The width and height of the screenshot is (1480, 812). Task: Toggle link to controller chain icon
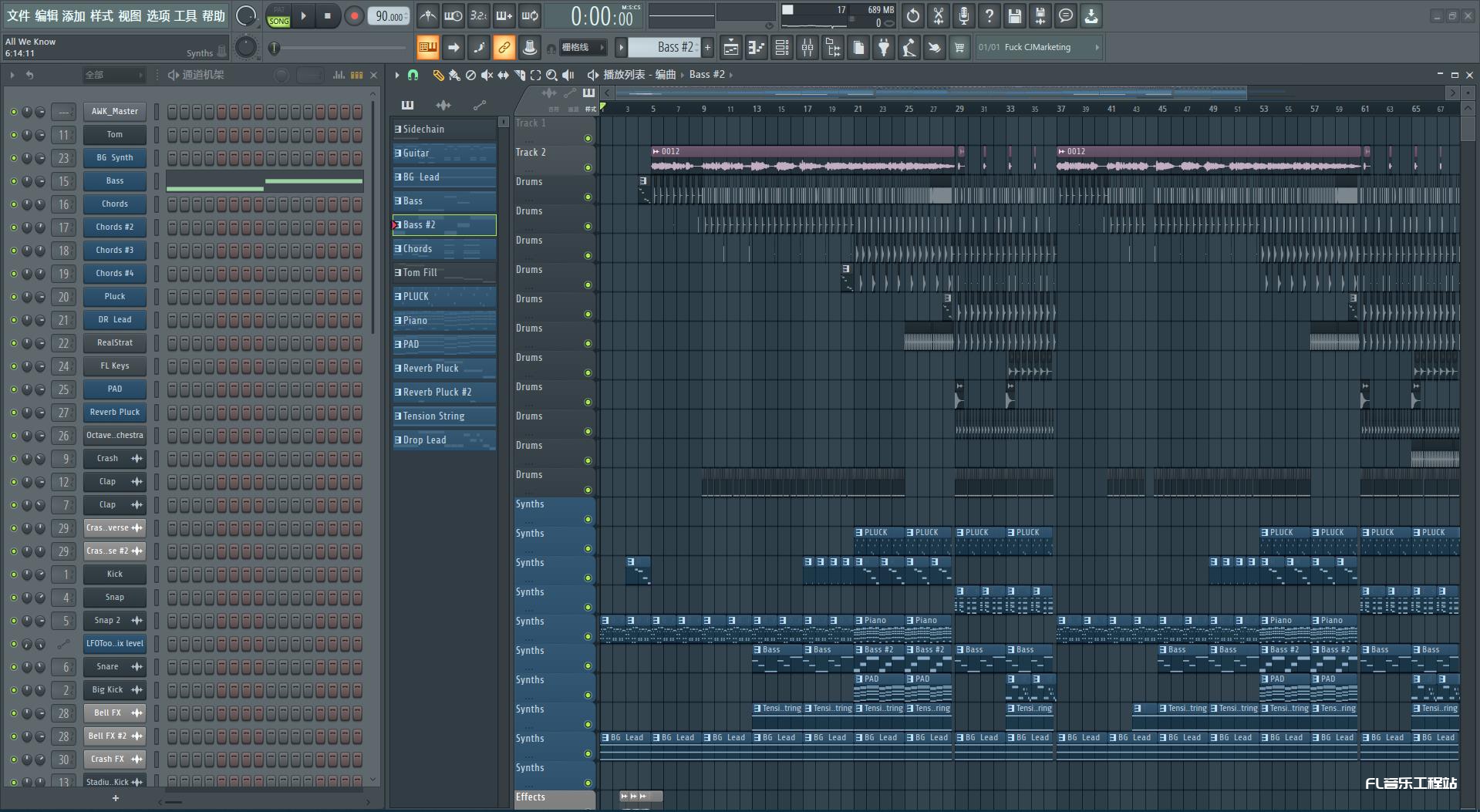point(504,48)
